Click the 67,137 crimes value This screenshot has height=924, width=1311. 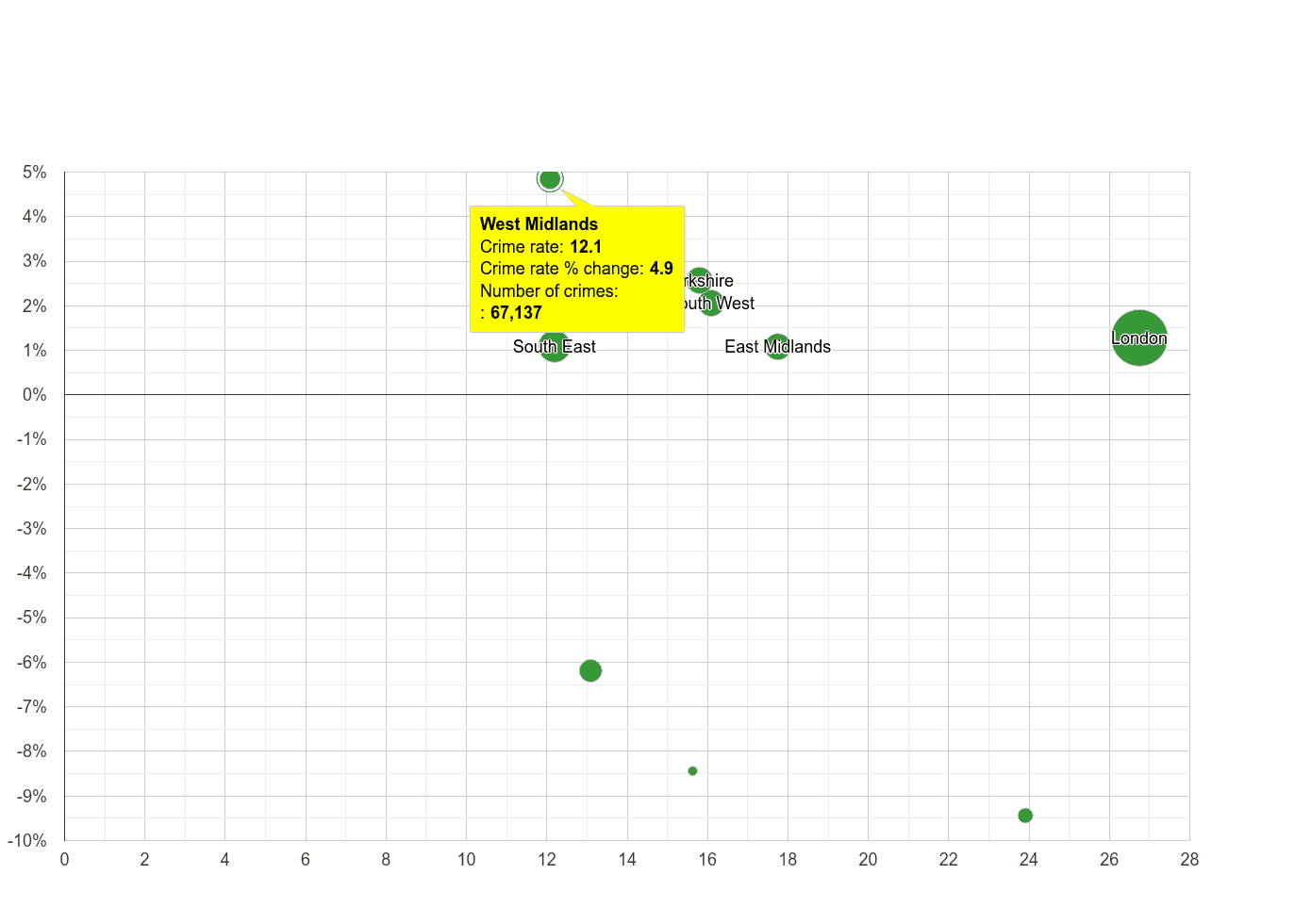click(516, 313)
